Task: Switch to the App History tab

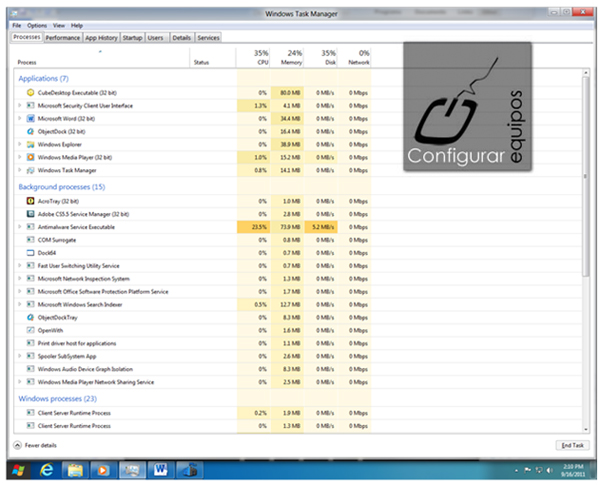Action: (x=101, y=38)
